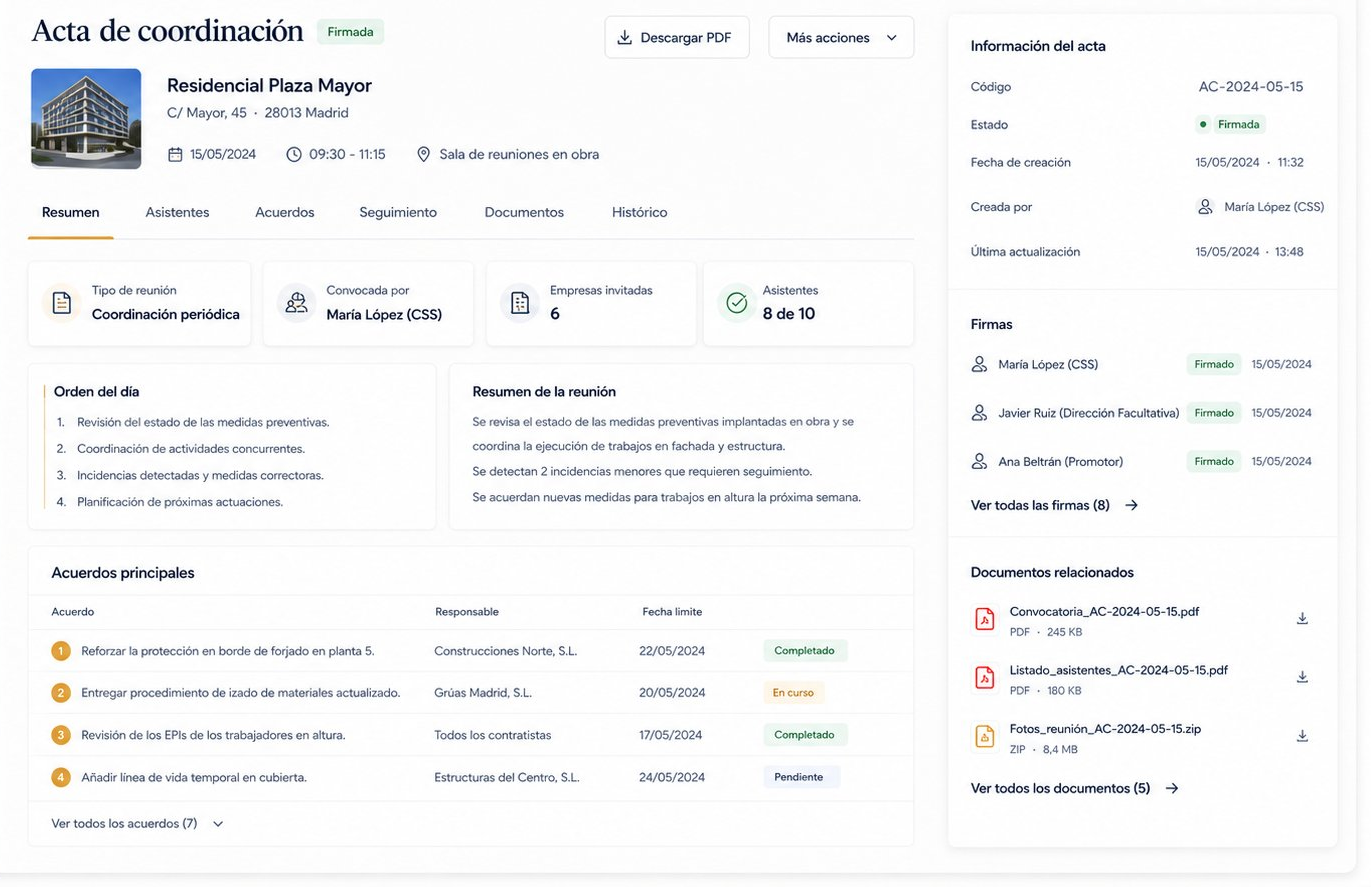Open the Documentos tab
Screen dimensions: 1371x887
tap(524, 212)
